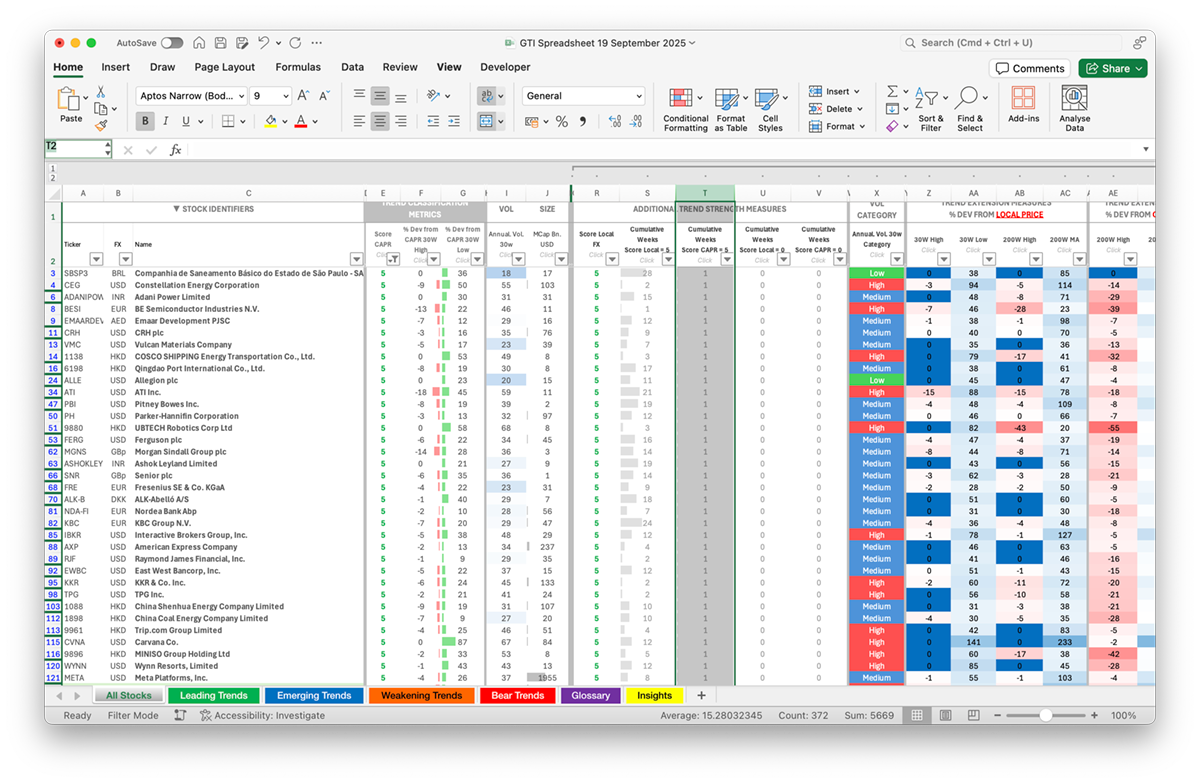The width and height of the screenshot is (1200, 783).
Task: Open Score CAPR filter dropdown
Action: click(392, 259)
